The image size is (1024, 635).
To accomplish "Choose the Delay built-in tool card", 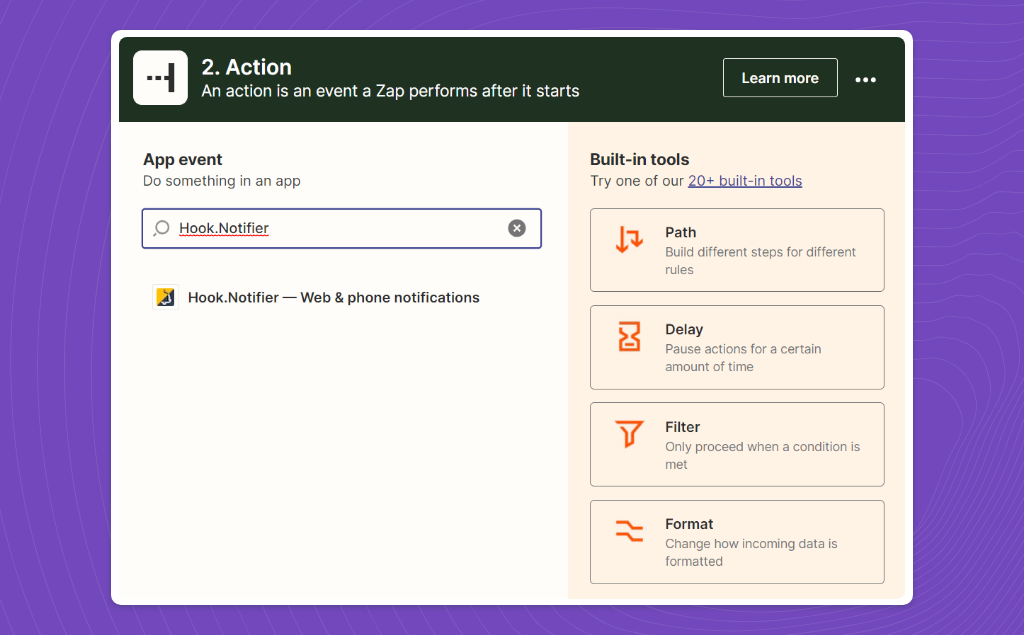I will (737, 348).
